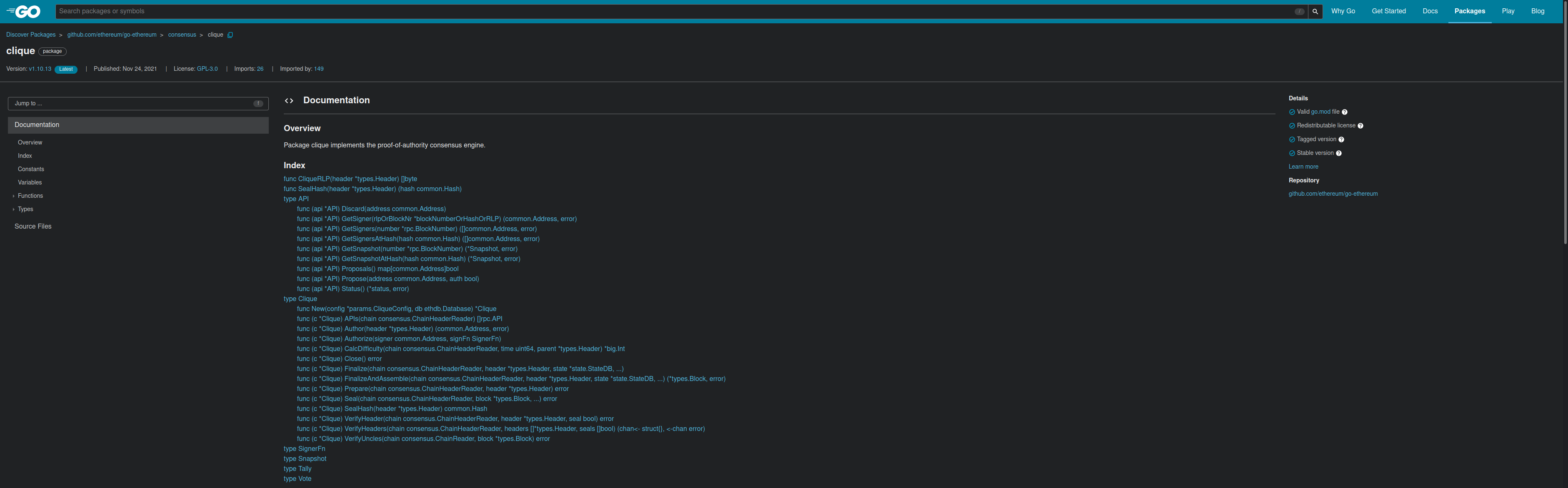The image size is (1568, 488).
Task: Select Index in sidebar
Action: (x=25, y=156)
